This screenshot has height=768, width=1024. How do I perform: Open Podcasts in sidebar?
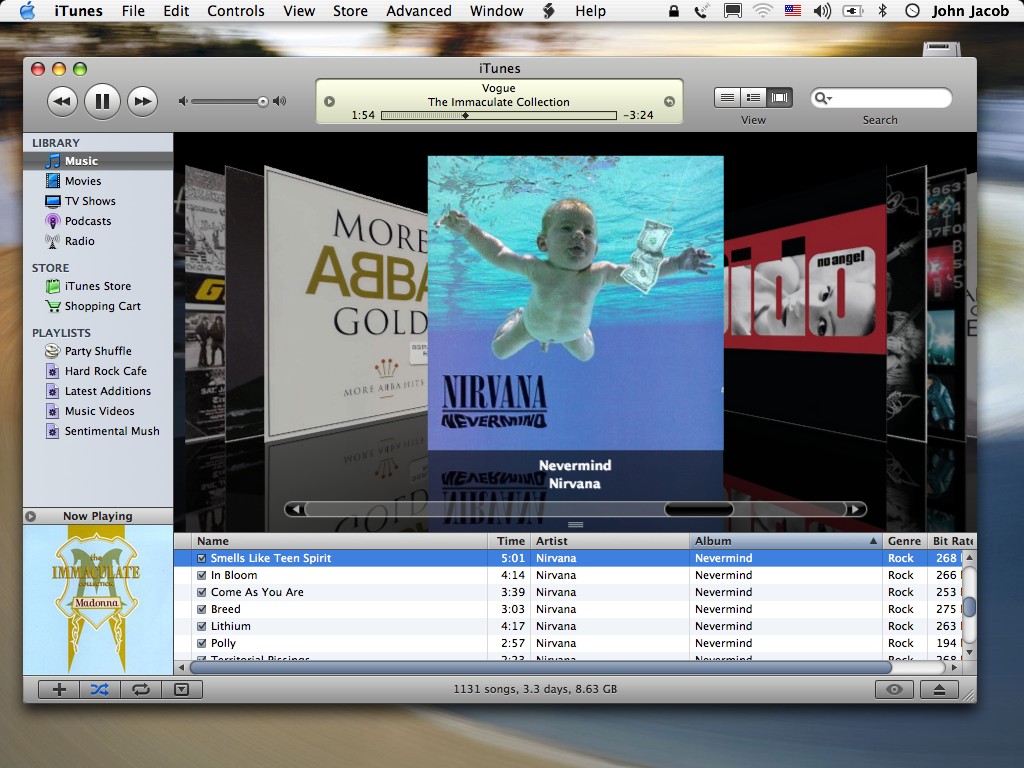(x=88, y=221)
